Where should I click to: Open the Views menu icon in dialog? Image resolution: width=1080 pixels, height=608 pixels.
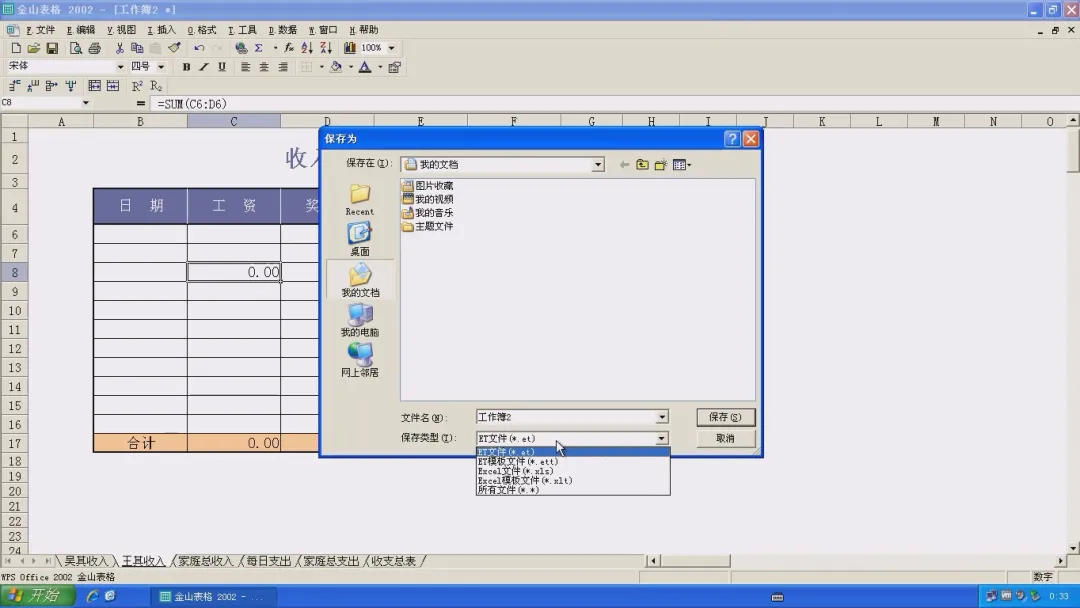(x=682, y=165)
